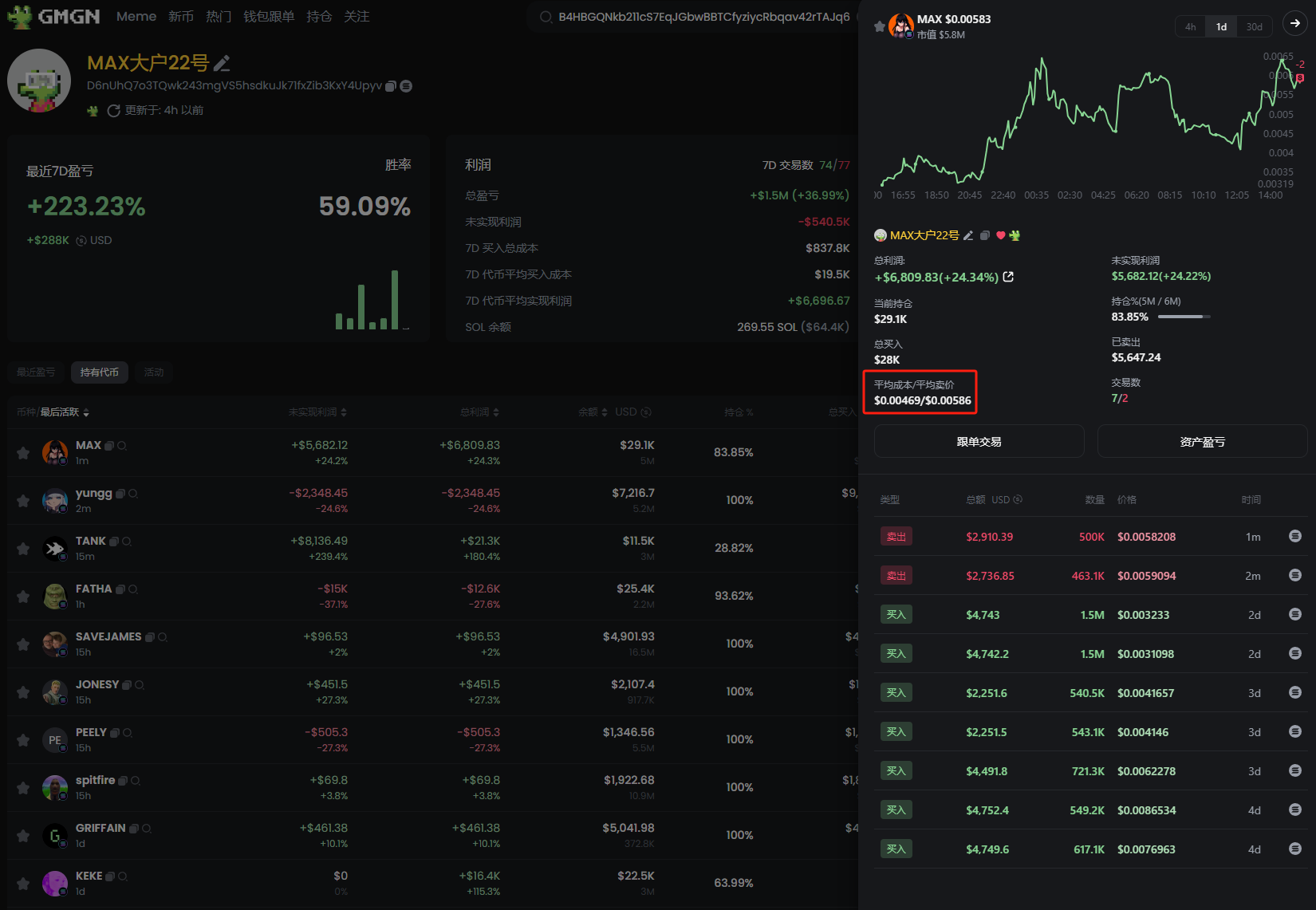Click the 跟单交易 button
The width and height of the screenshot is (1316, 910).
[979, 442]
